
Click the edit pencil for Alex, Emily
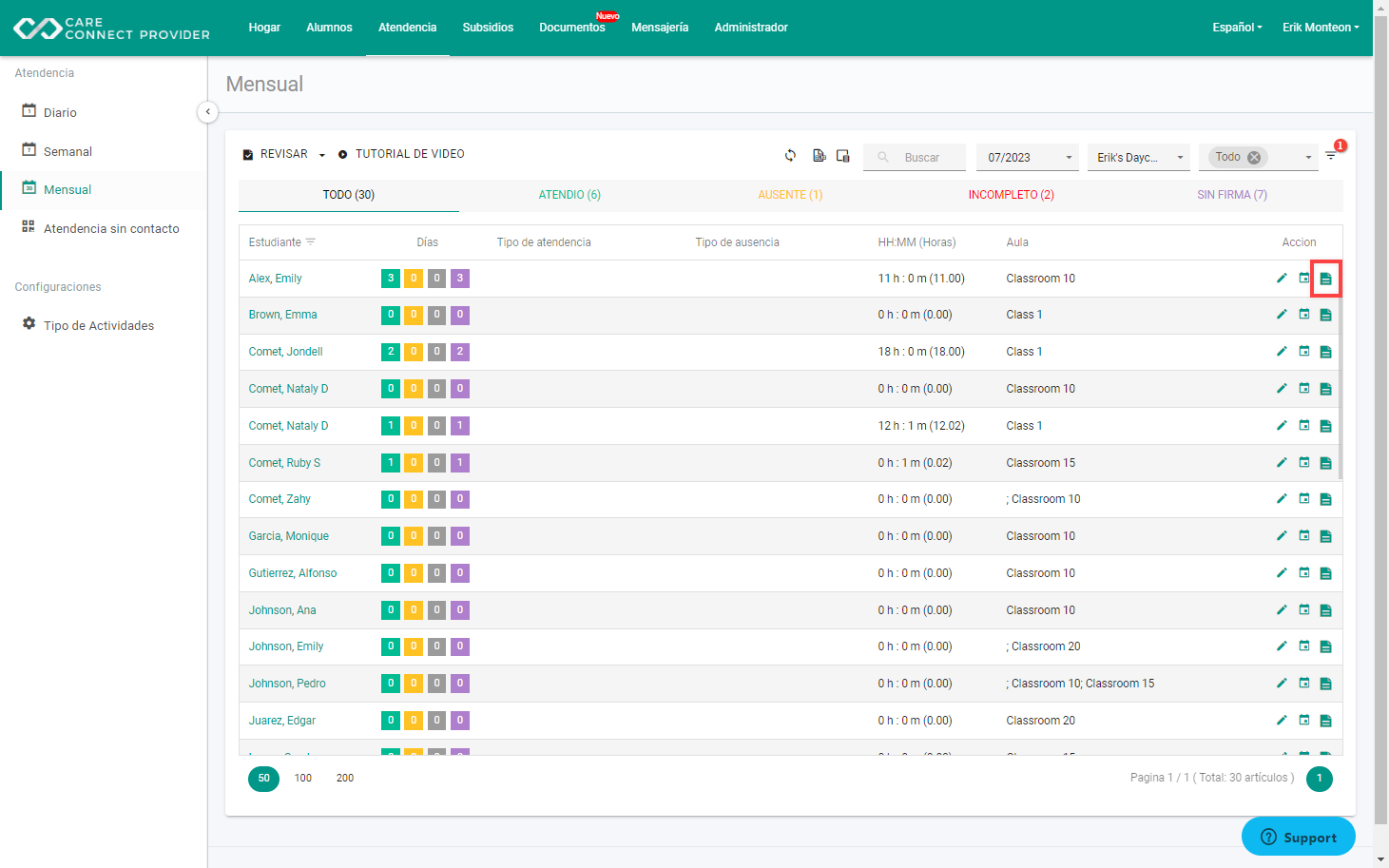(x=1282, y=278)
